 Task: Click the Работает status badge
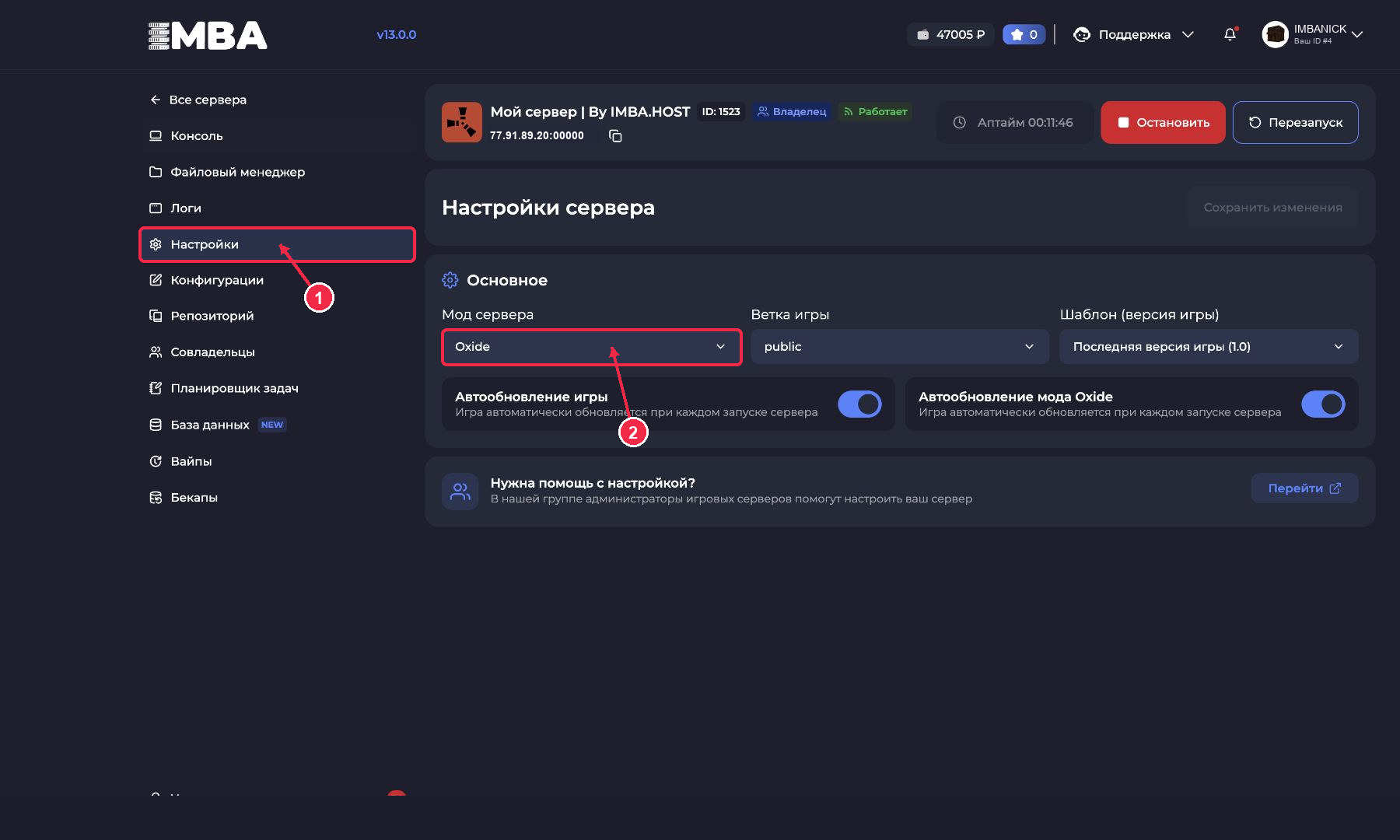(x=875, y=112)
